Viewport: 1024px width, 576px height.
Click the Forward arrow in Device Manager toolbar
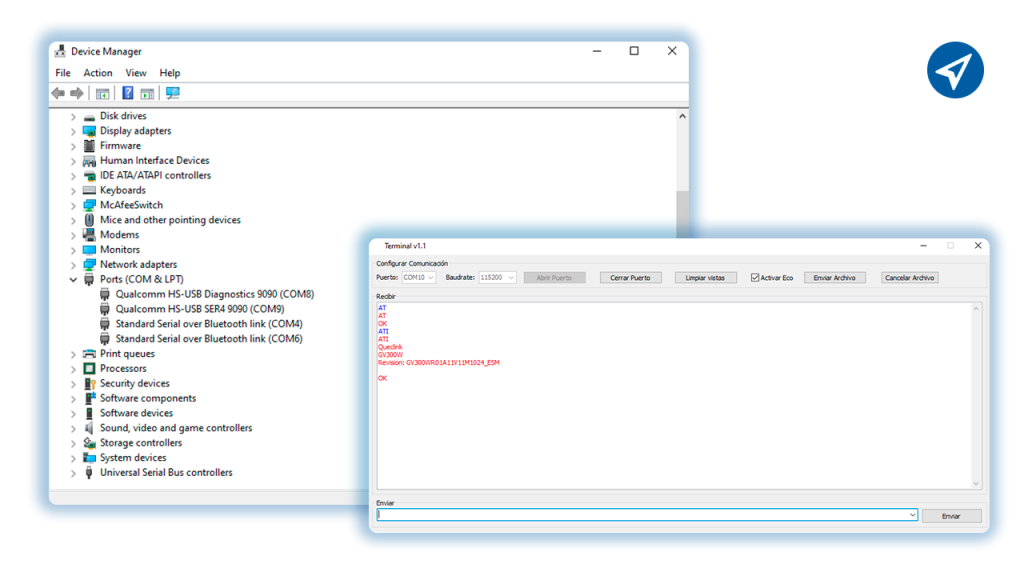click(77, 93)
